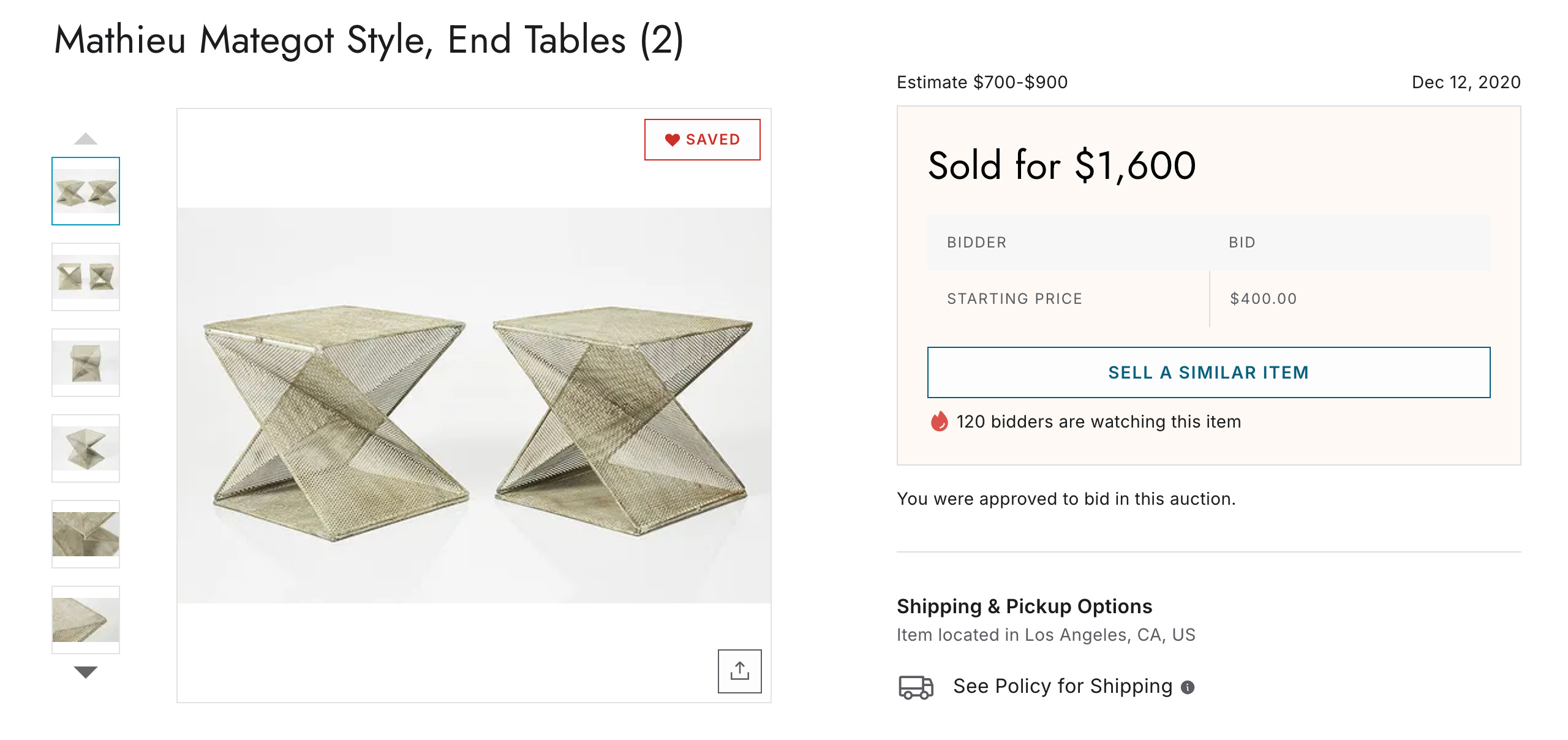Viewport: 1568px width, 740px height.
Task: Select the first thumbnail of both tables
Action: click(86, 191)
